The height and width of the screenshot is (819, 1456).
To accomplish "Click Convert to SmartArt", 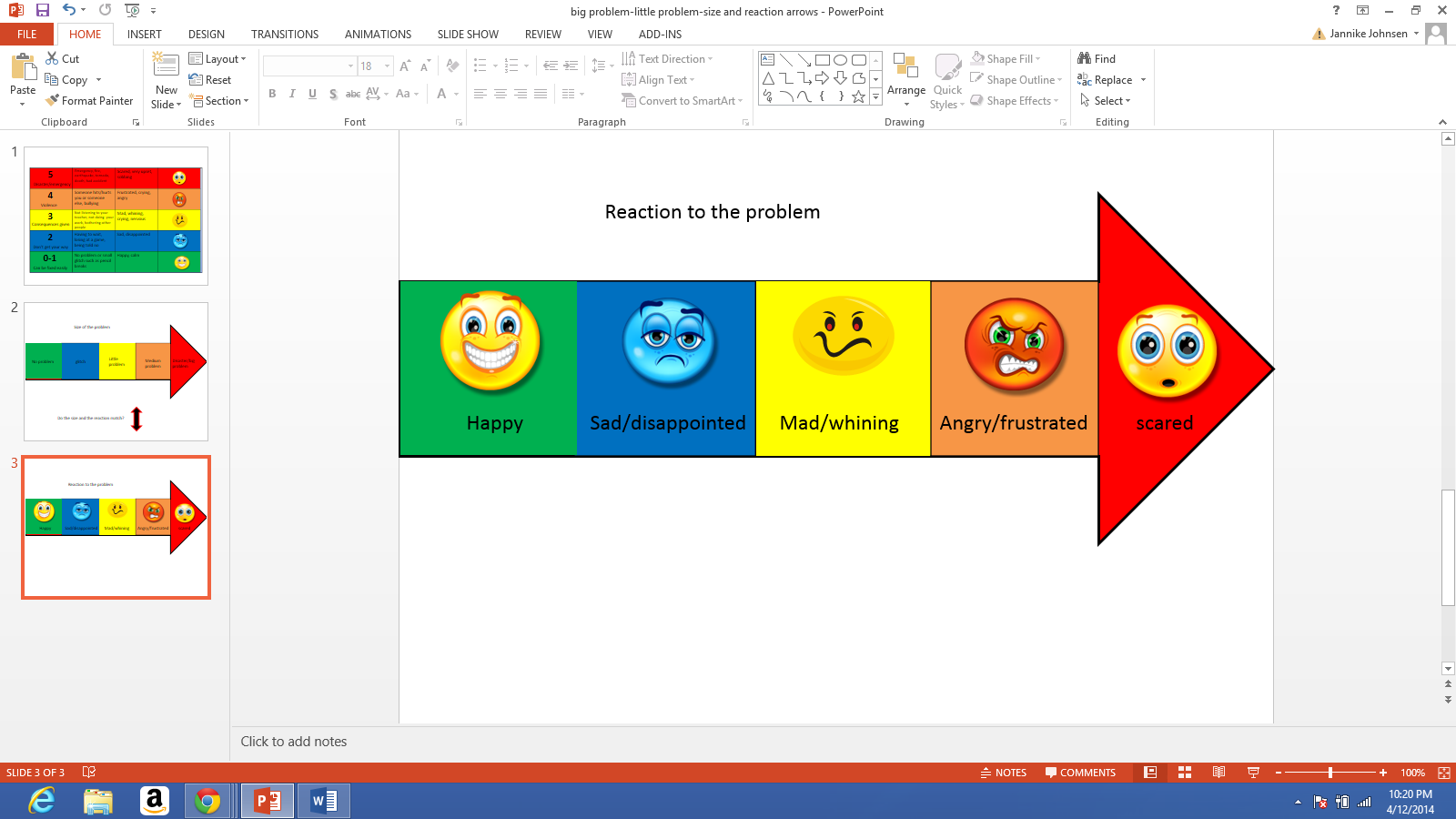I will pyautogui.click(x=682, y=101).
